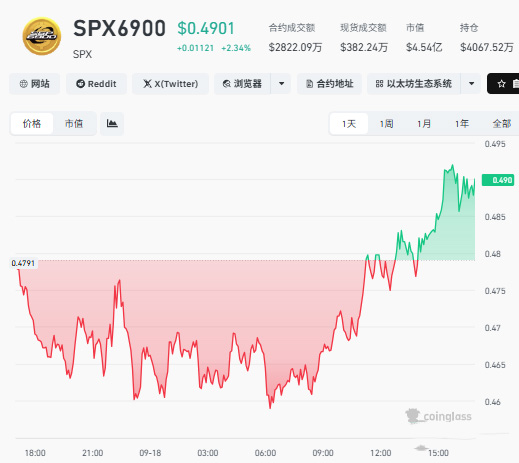Viewport: 519px width, 463px height.
Task: Click the star favorite icon
Action: pos(501,84)
